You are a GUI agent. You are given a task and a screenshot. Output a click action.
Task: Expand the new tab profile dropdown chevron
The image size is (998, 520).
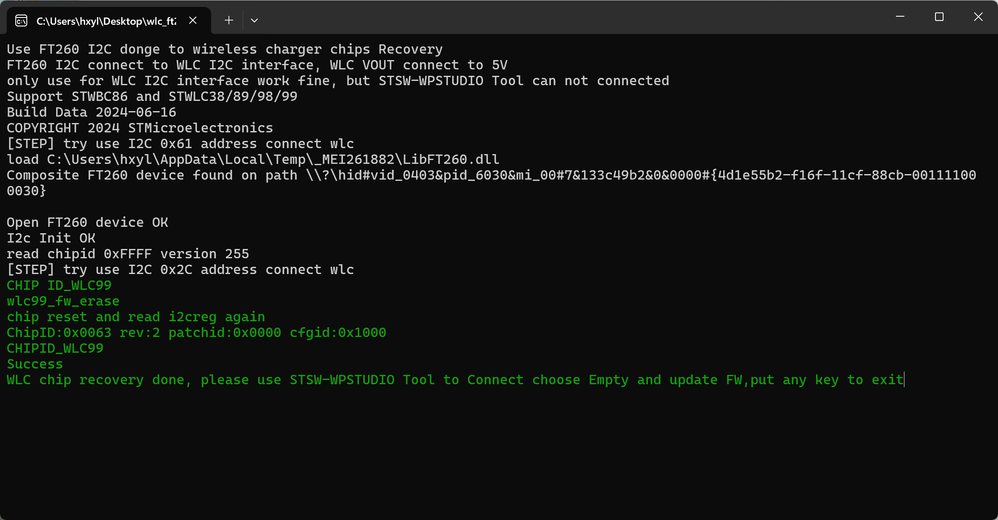[254, 20]
